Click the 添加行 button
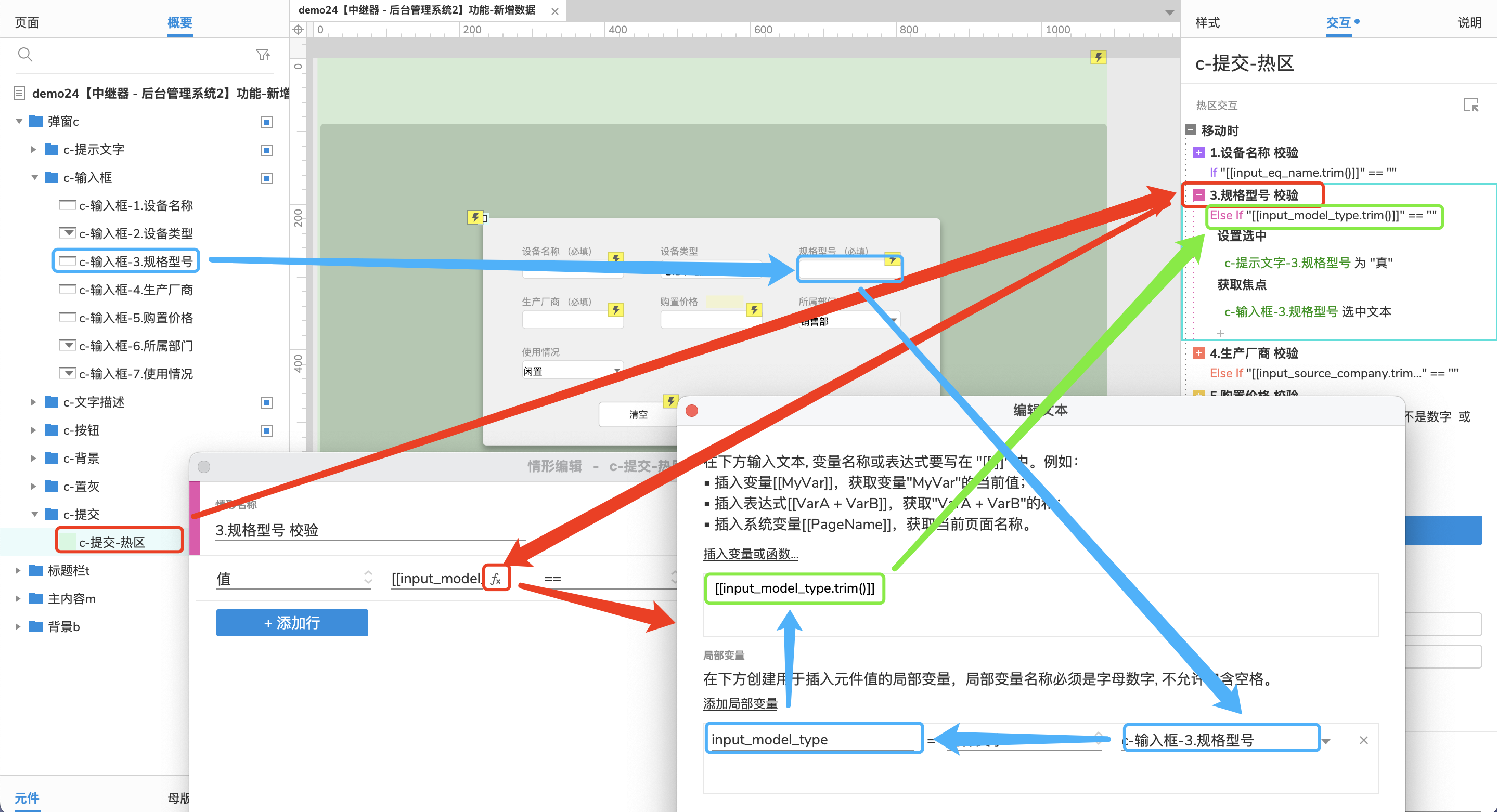Viewport: 1497px width, 812px height. [292, 623]
